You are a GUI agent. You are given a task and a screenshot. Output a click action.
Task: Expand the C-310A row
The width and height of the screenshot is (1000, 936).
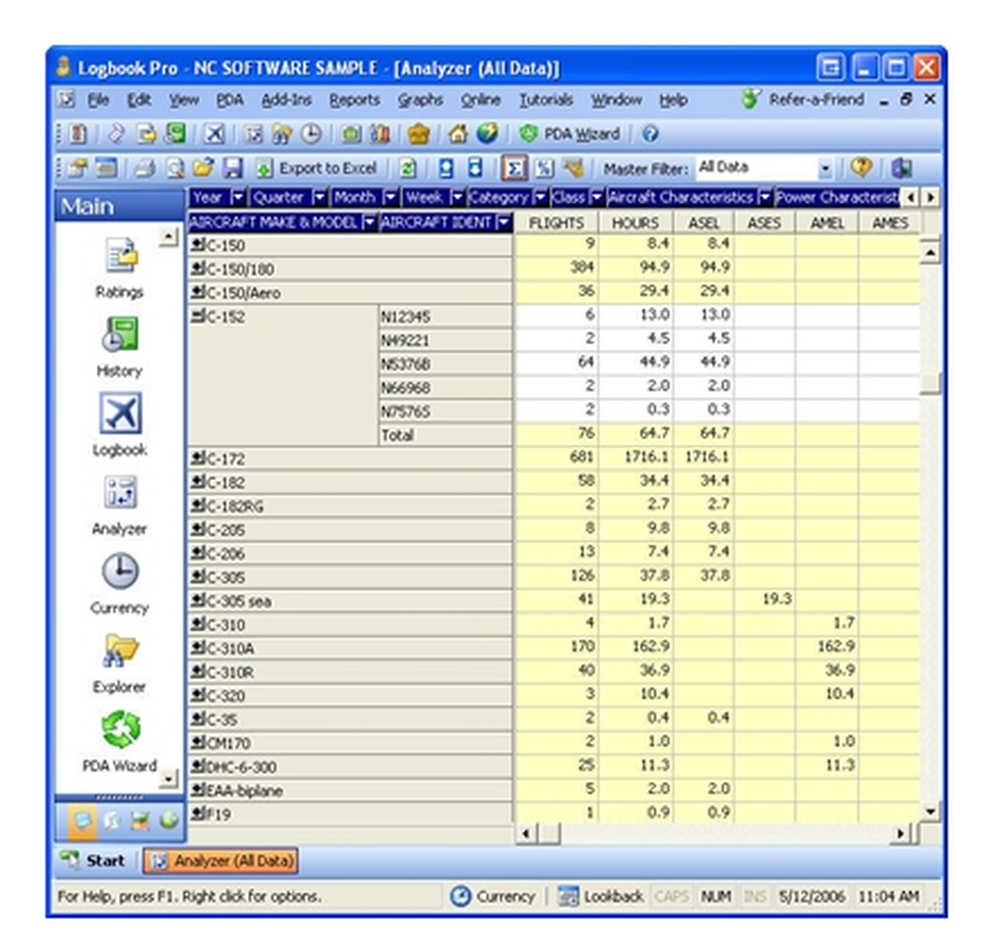coord(198,647)
